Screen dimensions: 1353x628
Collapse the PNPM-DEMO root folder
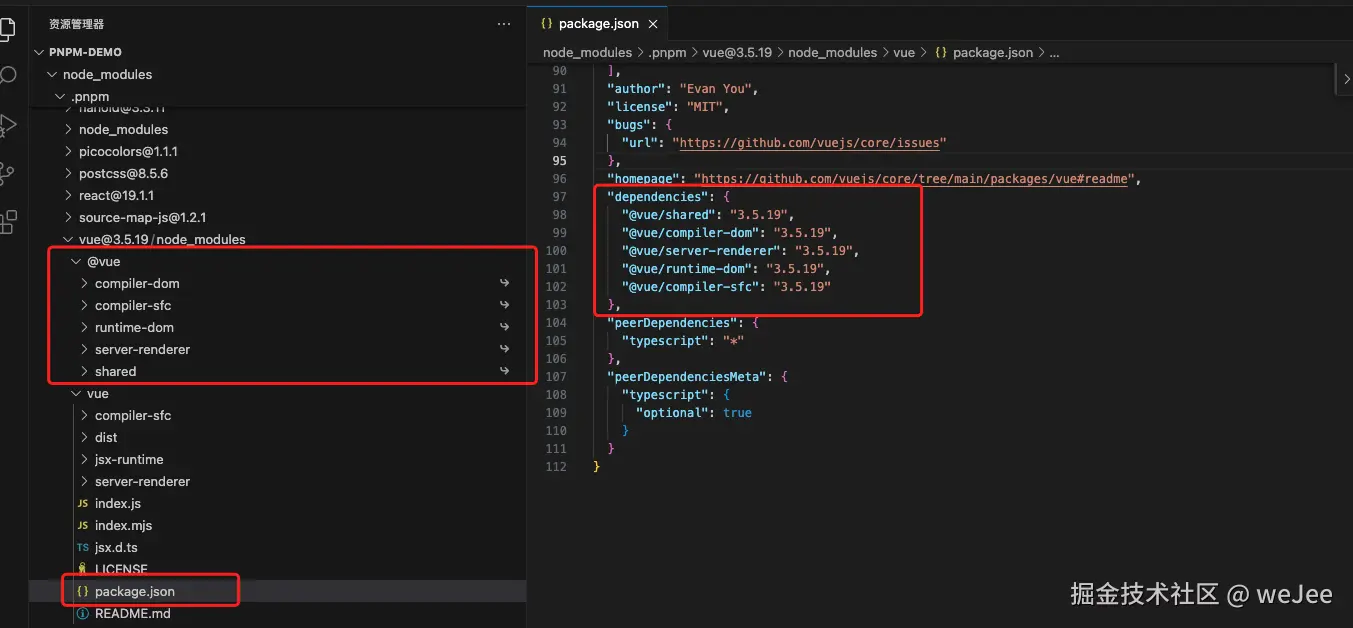[39, 52]
